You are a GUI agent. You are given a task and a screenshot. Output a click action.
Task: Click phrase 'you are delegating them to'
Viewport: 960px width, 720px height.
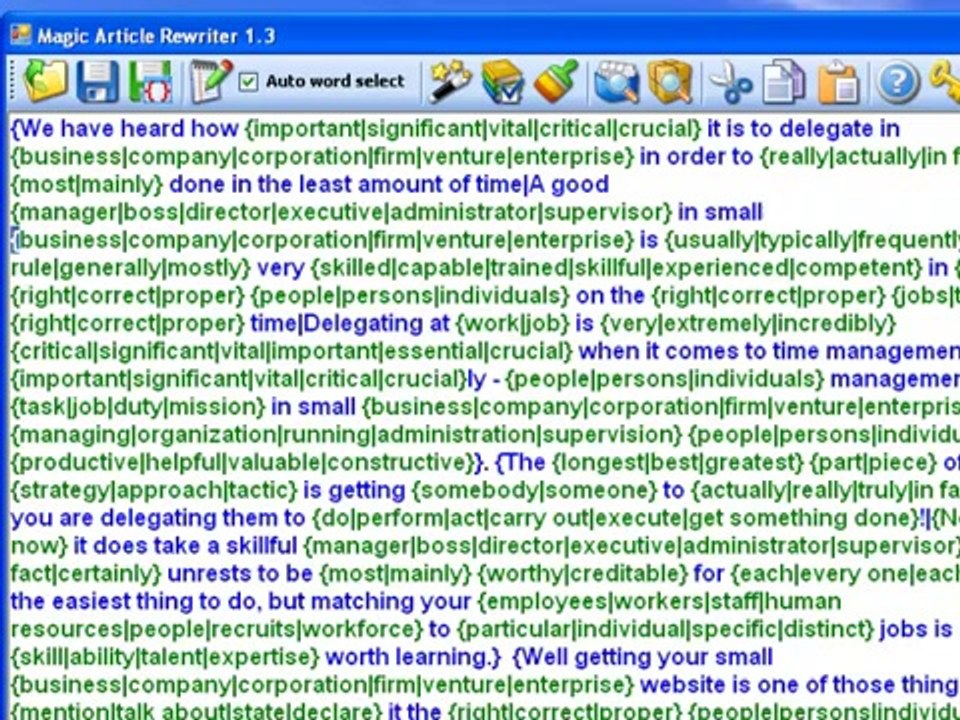tap(158, 518)
